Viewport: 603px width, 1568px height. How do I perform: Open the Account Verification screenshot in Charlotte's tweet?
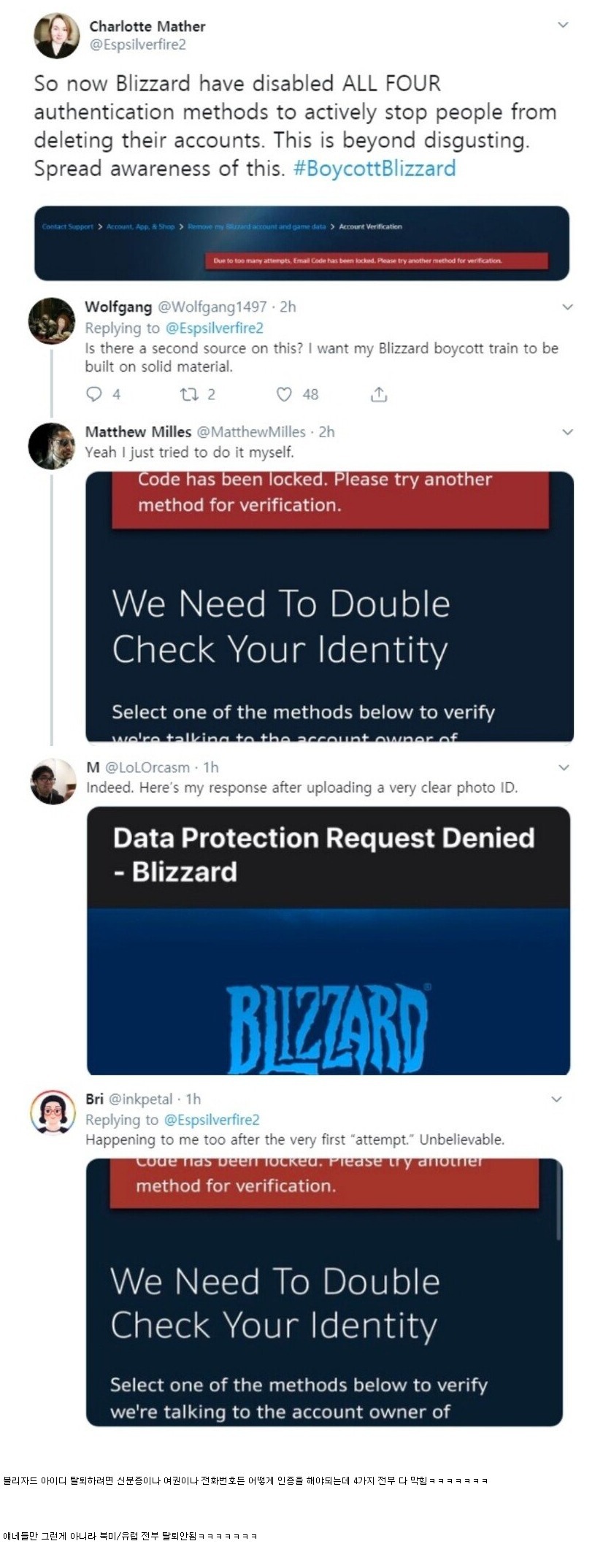301,243
